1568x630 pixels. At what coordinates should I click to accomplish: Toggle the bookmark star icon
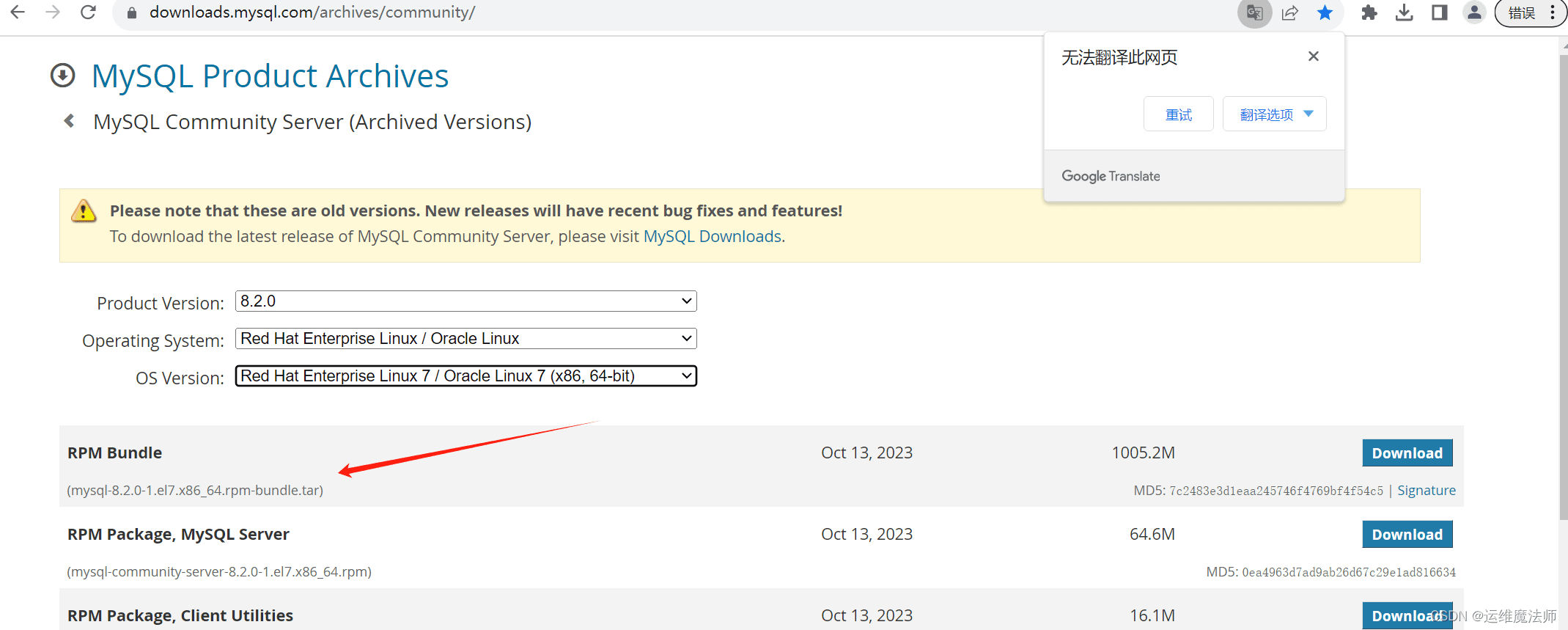click(x=1325, y=13)
